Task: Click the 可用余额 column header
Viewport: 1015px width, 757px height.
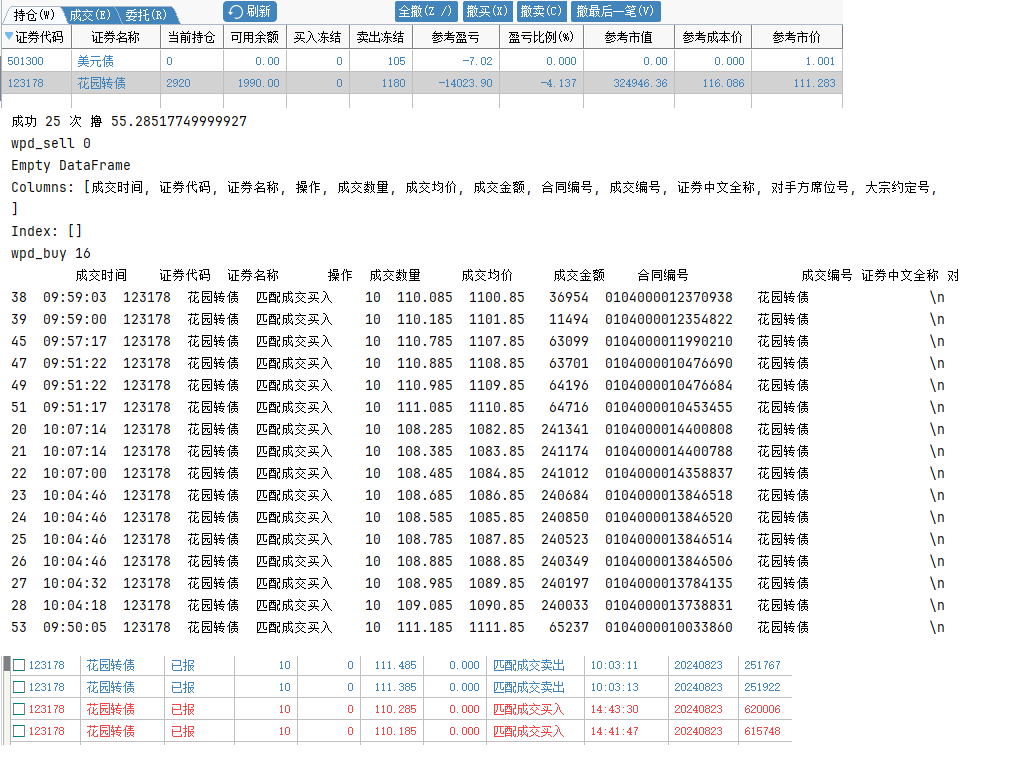Action: (254, 37)
